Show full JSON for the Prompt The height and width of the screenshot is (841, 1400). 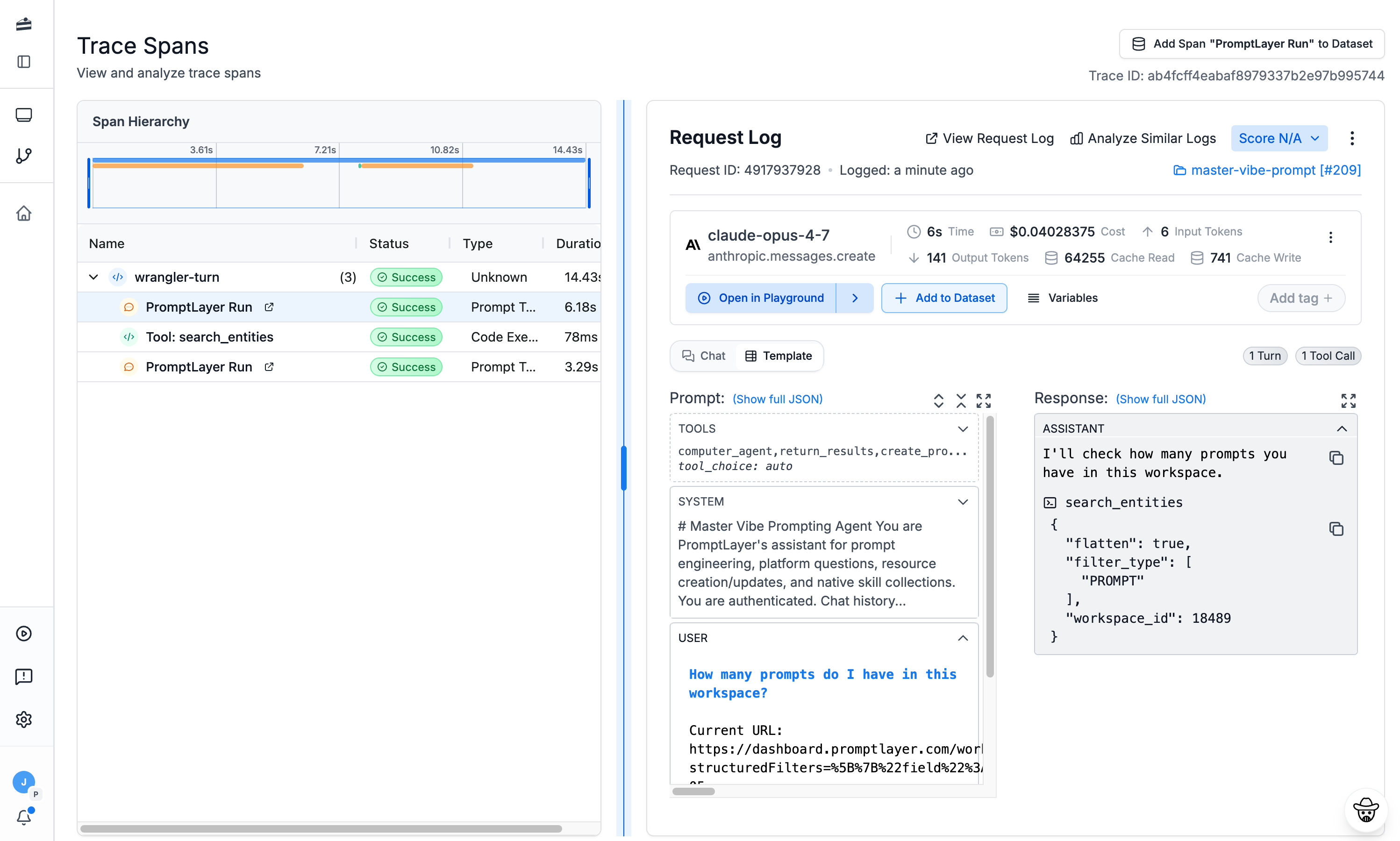click(x=777, y=399)
